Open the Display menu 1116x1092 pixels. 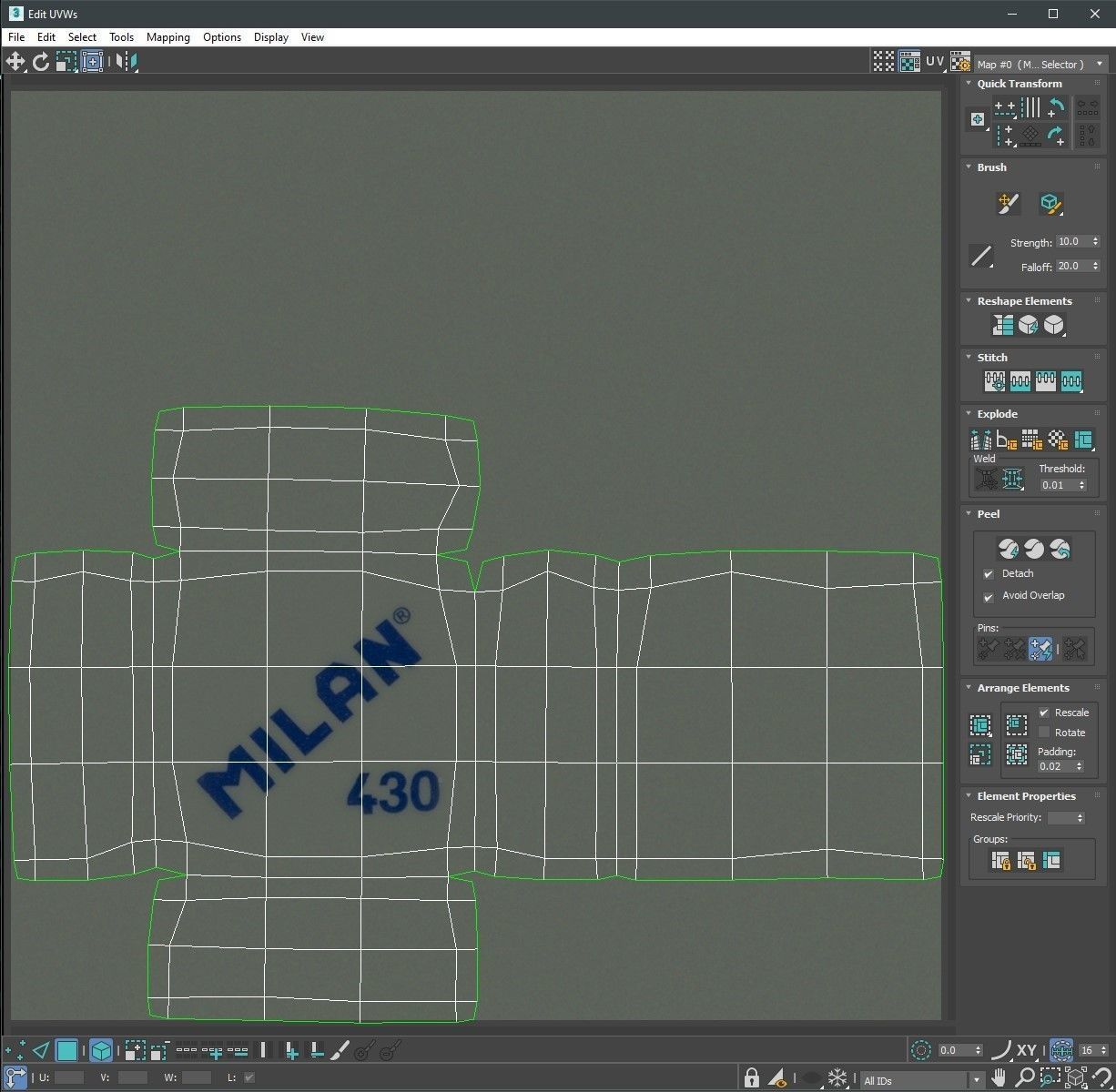pos(271,37)
